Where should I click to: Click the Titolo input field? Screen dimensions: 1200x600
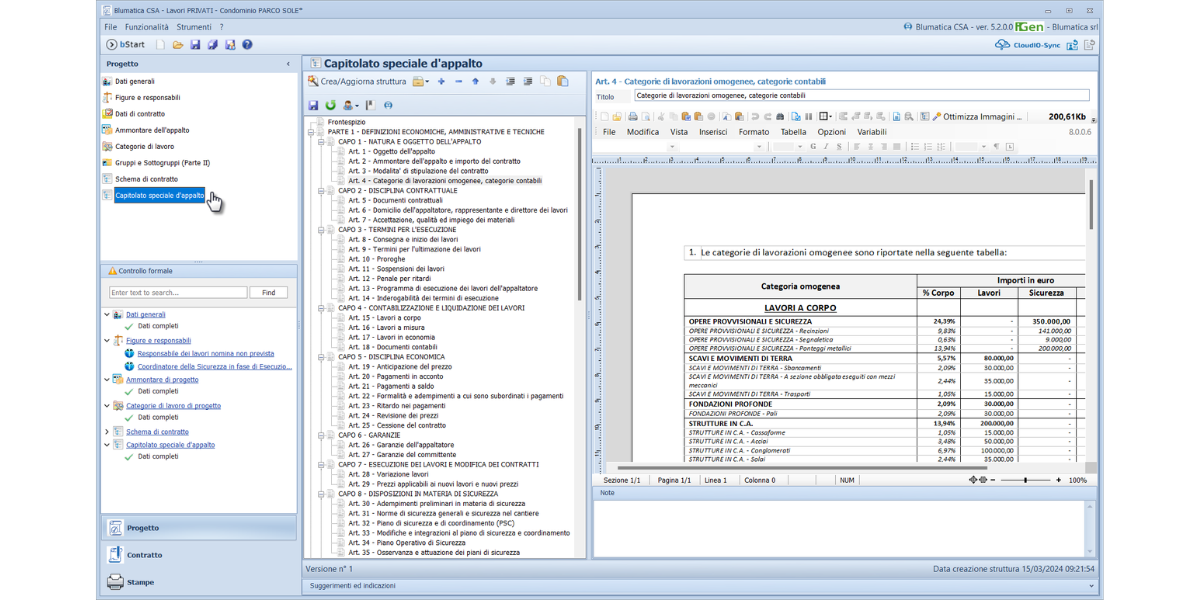(x=860, y=96)
